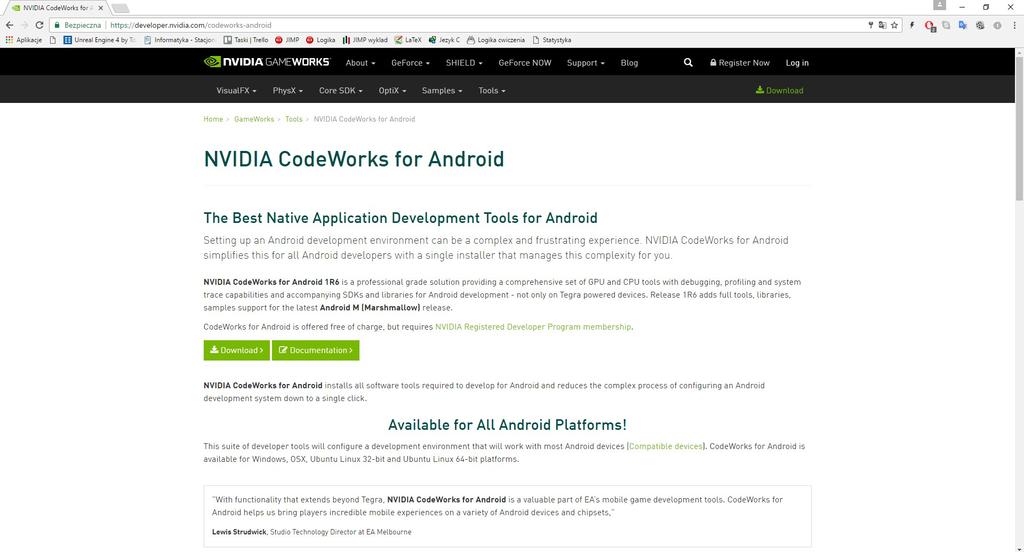This screenshot has height=552, width=1024.
Task: Click the lightning bolt extension icon
Action: pos(912,25)
